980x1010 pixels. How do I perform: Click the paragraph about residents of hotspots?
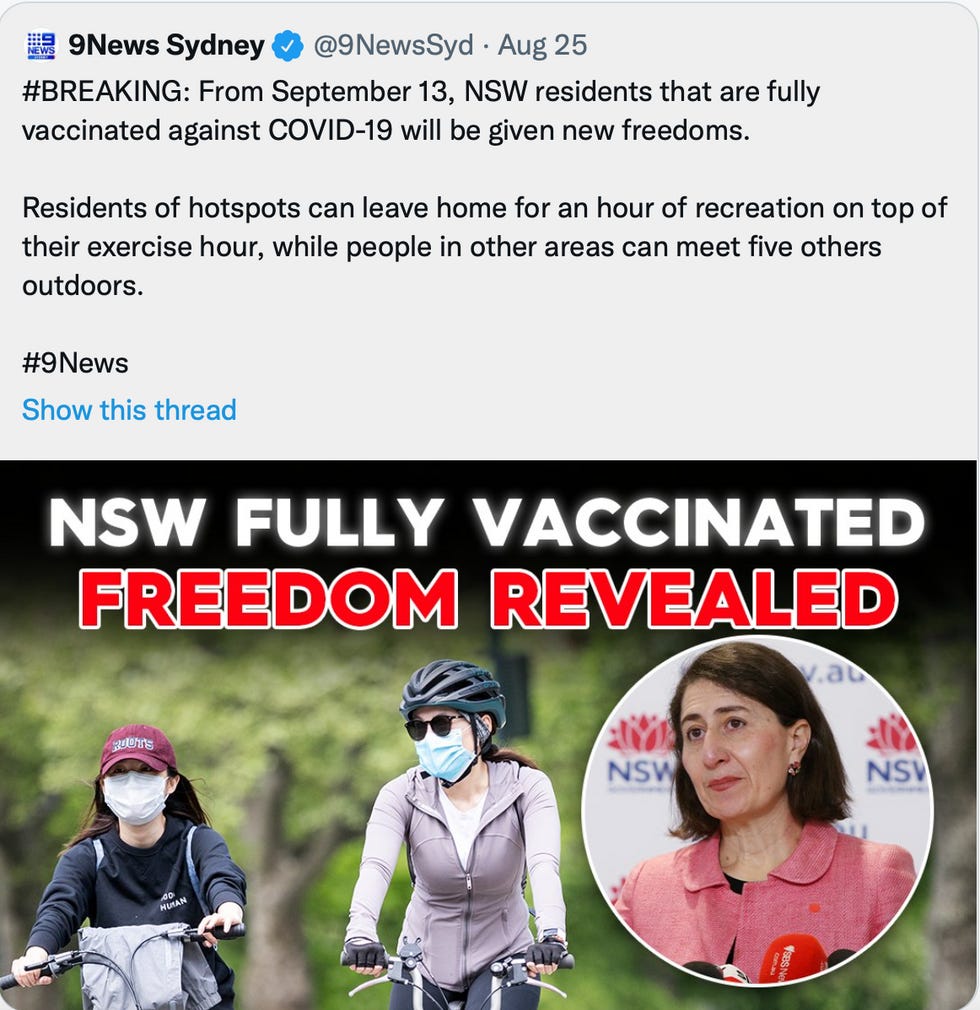pos(485,247)
